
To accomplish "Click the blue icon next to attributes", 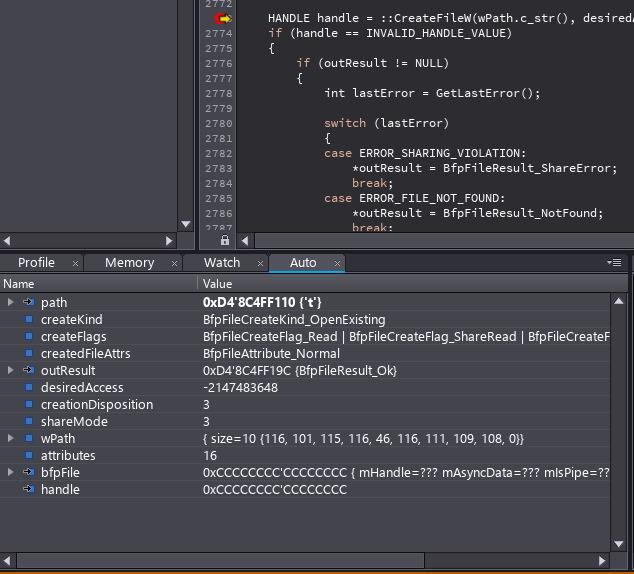I will 29,455.
